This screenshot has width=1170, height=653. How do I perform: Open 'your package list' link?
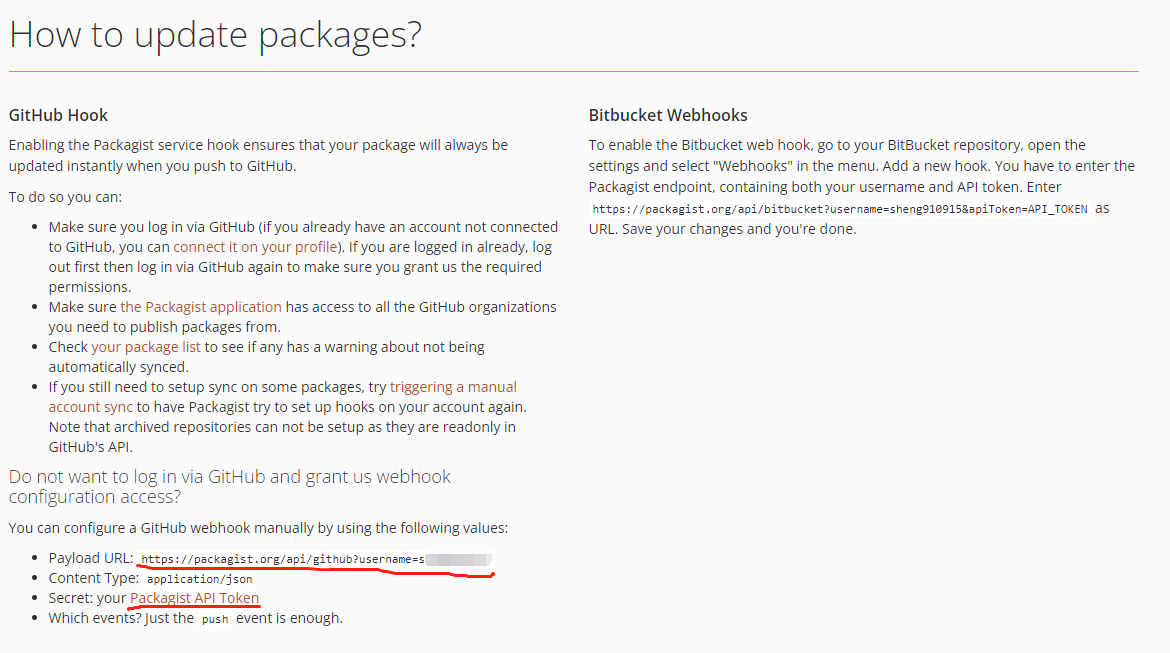(146, 347)
